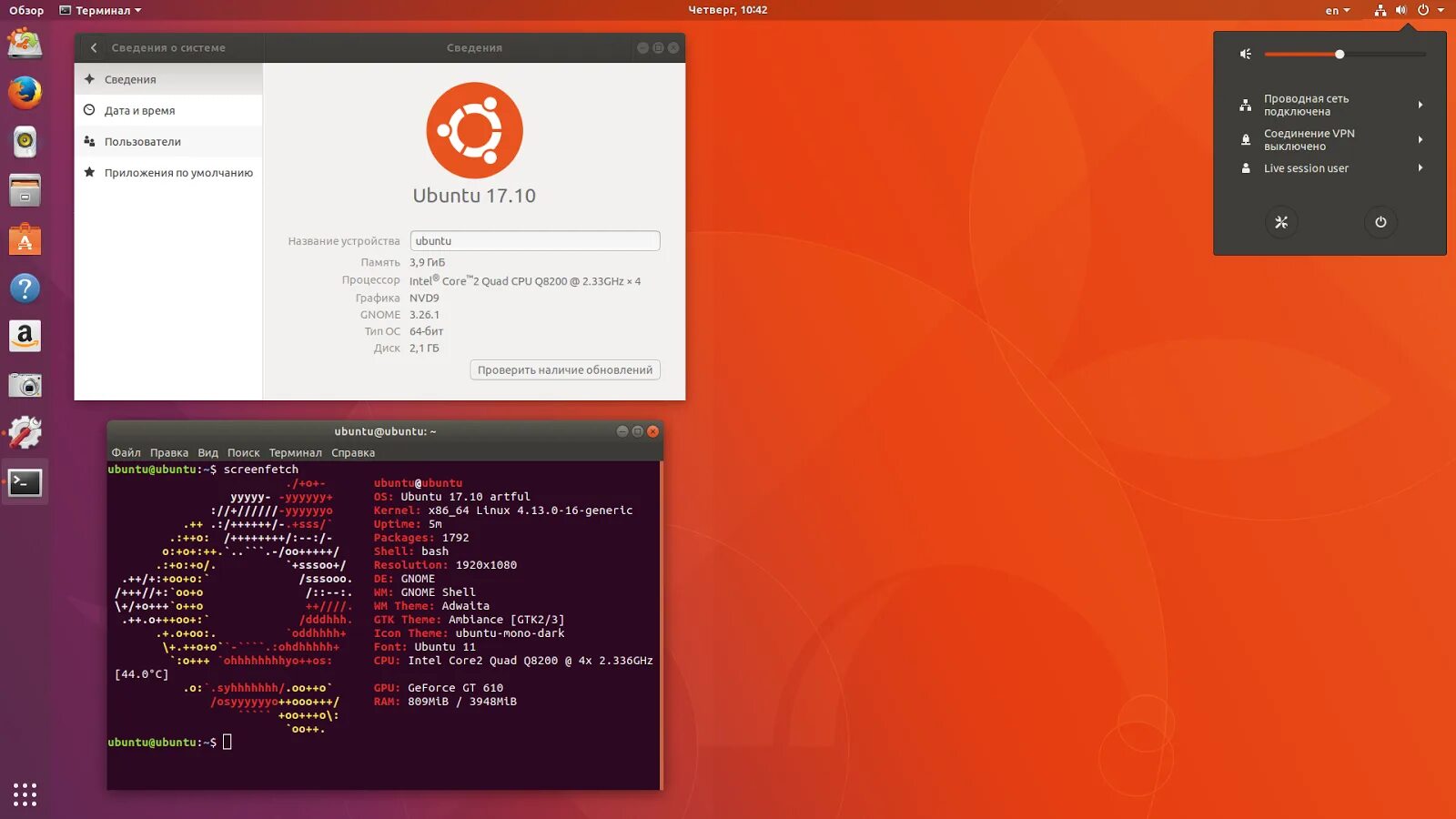Open the Help icon in dock
1456x819 pixels.
[x=25, y=288]
